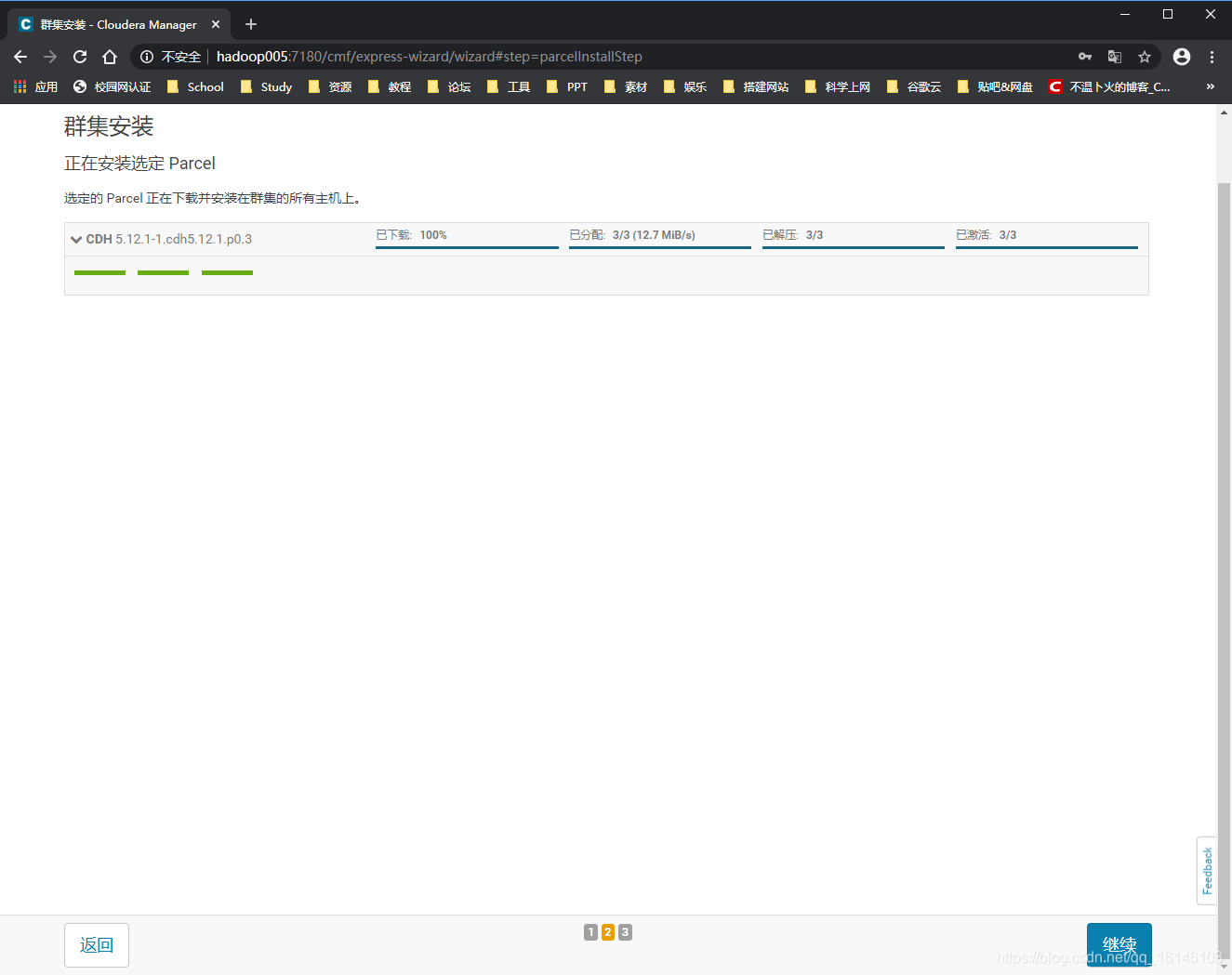Open the 资源 bookmark folder
This screenshot has height=975, width=1232.
click(330, 86)
